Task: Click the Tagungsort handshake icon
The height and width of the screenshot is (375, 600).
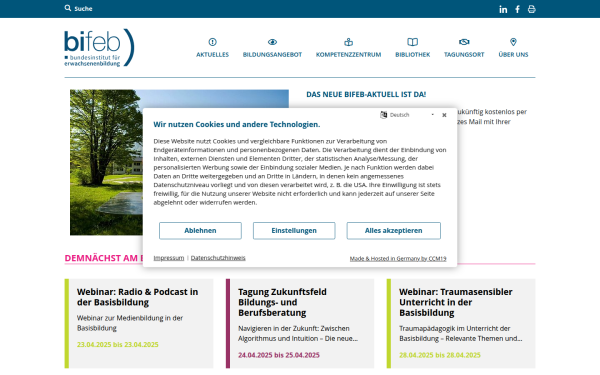Action: coord(464,42)
